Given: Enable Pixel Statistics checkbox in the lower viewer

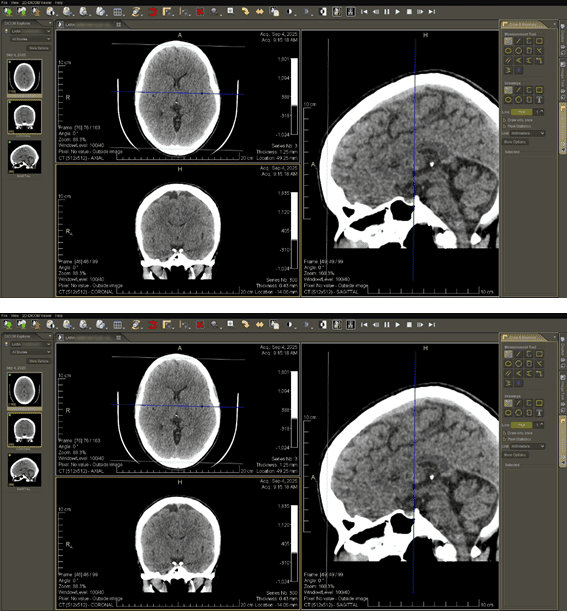Looking at the screenshot, I should [x=505, y=439].
